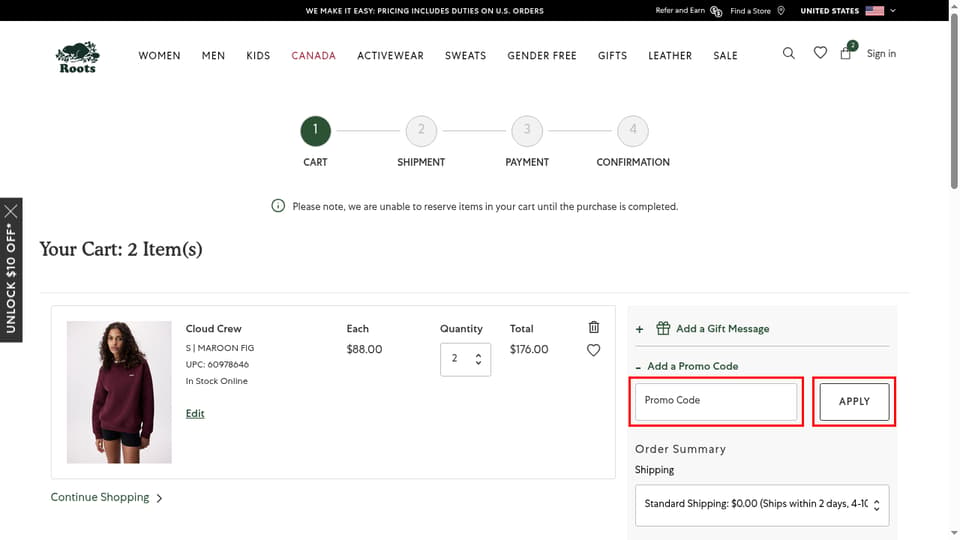Click the United States flag icon
Viewport: 960px width, 540px height.
[874, 10]
